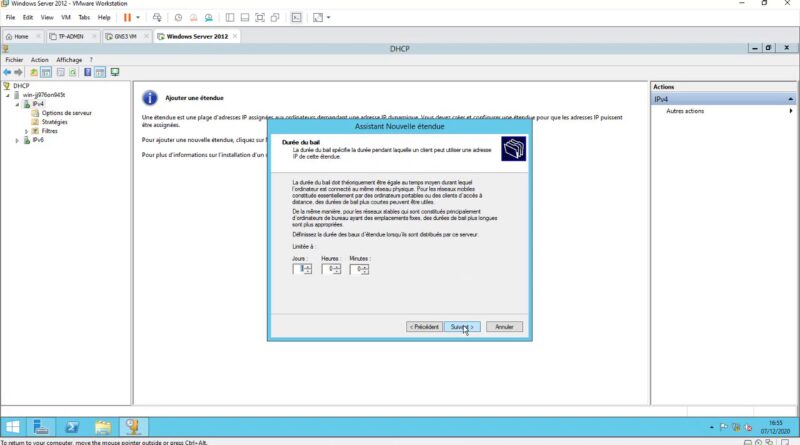This screenshot has height=445, width=800.
Task: Open the Fichier menu in DHCP console
Action: 14,60
